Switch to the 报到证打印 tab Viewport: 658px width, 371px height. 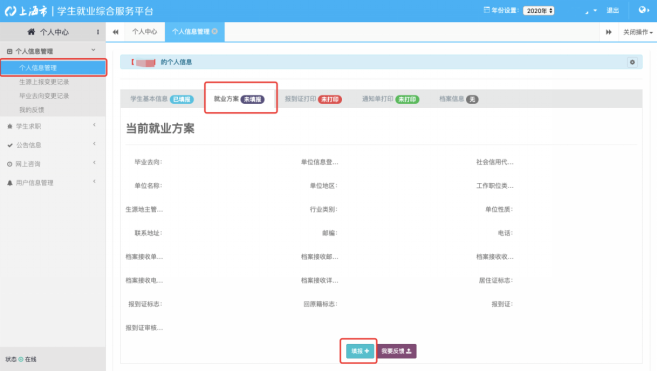[x=313, y=99]
